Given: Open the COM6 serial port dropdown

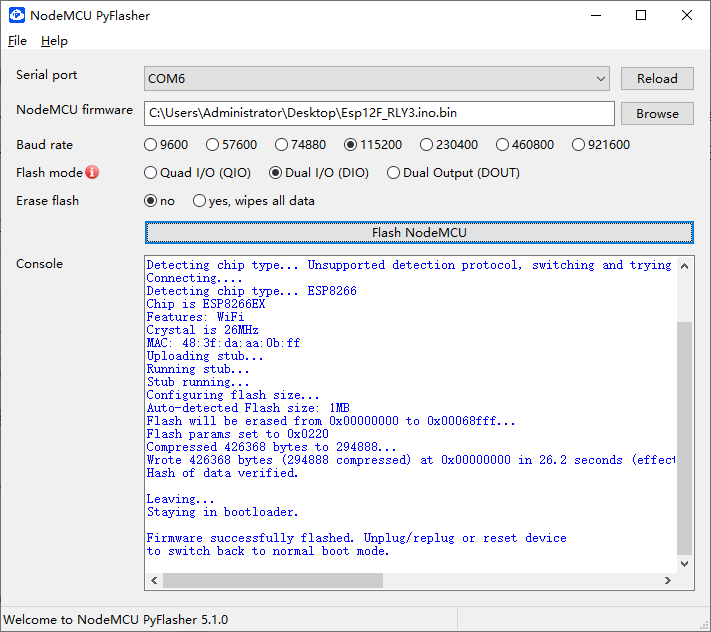Looking at the screenshot, I should [x=377, y=78].
